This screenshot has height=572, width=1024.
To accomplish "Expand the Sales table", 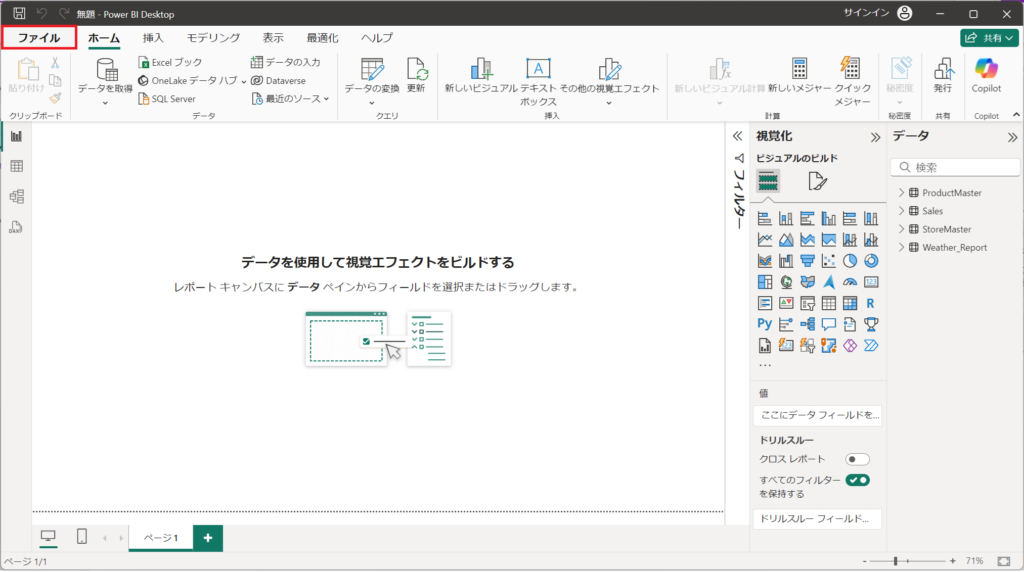I will (902, 211).
